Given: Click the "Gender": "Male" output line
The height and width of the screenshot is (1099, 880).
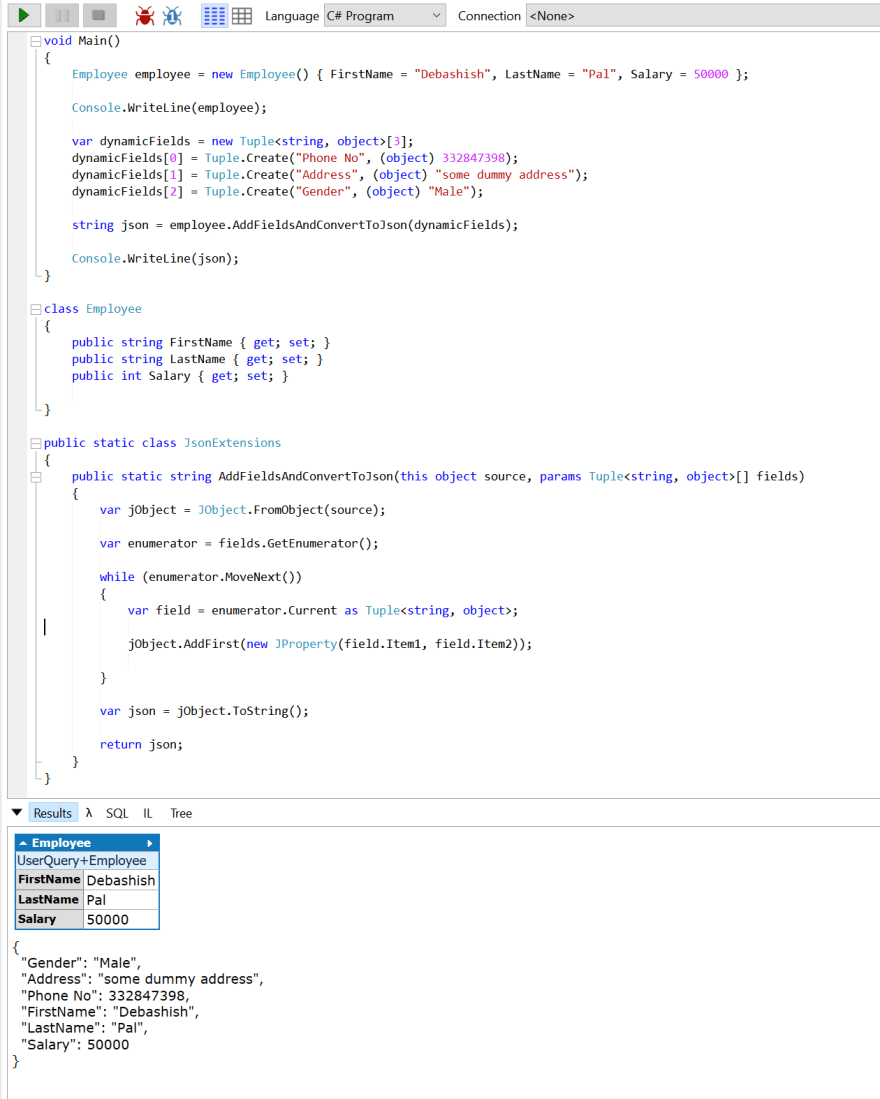Looking at the screenshot, I should 81,963.
